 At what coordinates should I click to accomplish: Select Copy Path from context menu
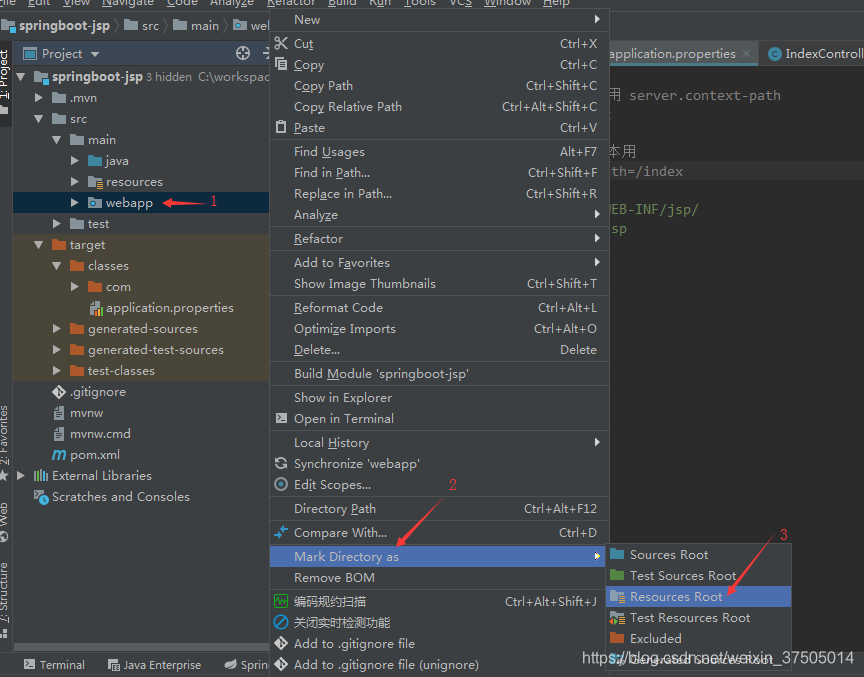point(439,85)
